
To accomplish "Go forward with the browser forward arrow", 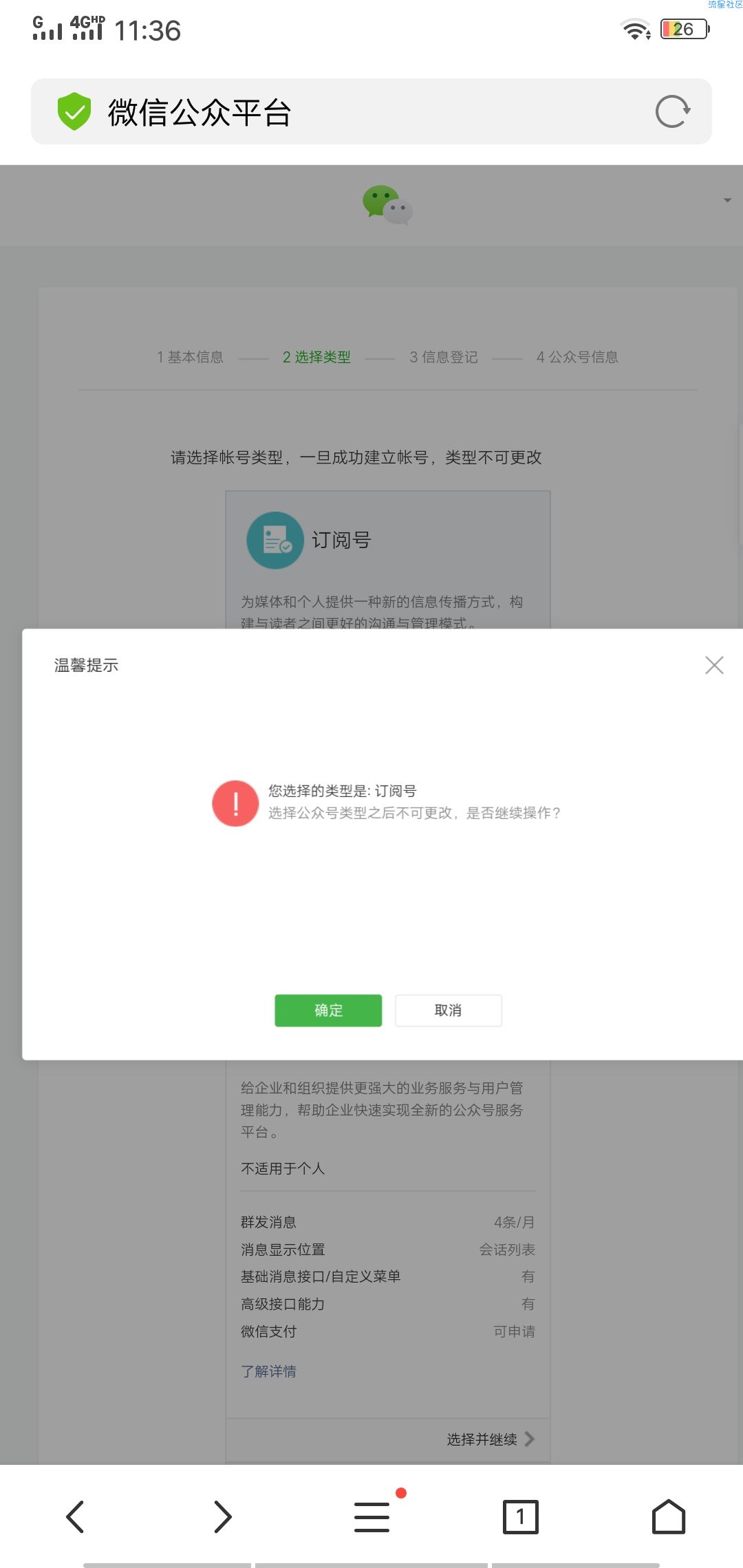I will point(223,1516).
